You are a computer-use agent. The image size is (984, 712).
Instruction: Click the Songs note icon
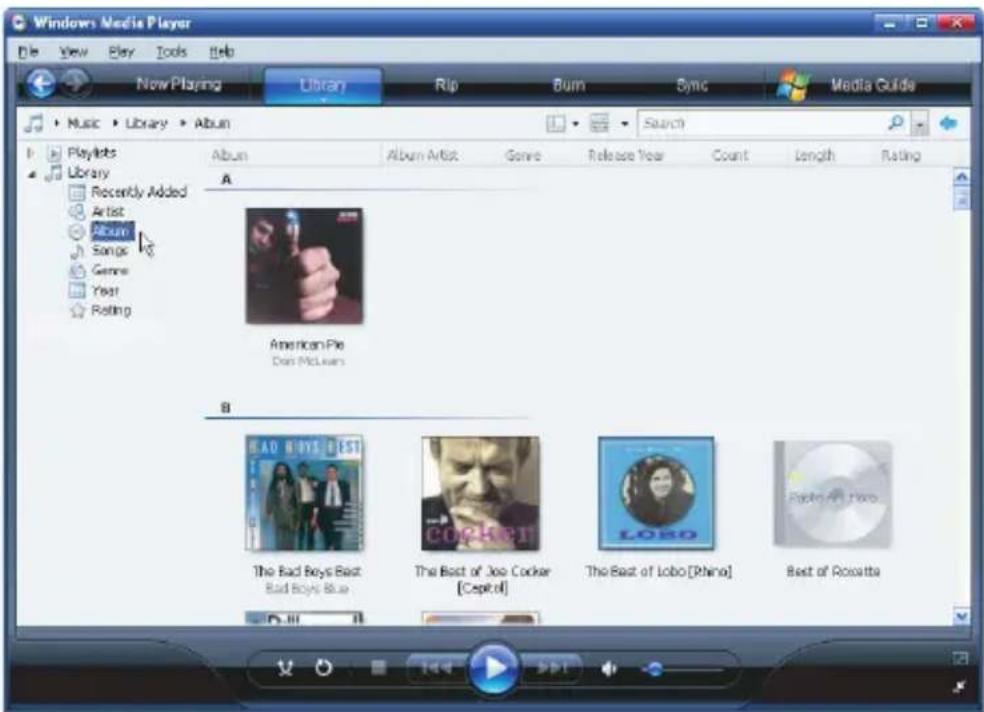(77, 251)
